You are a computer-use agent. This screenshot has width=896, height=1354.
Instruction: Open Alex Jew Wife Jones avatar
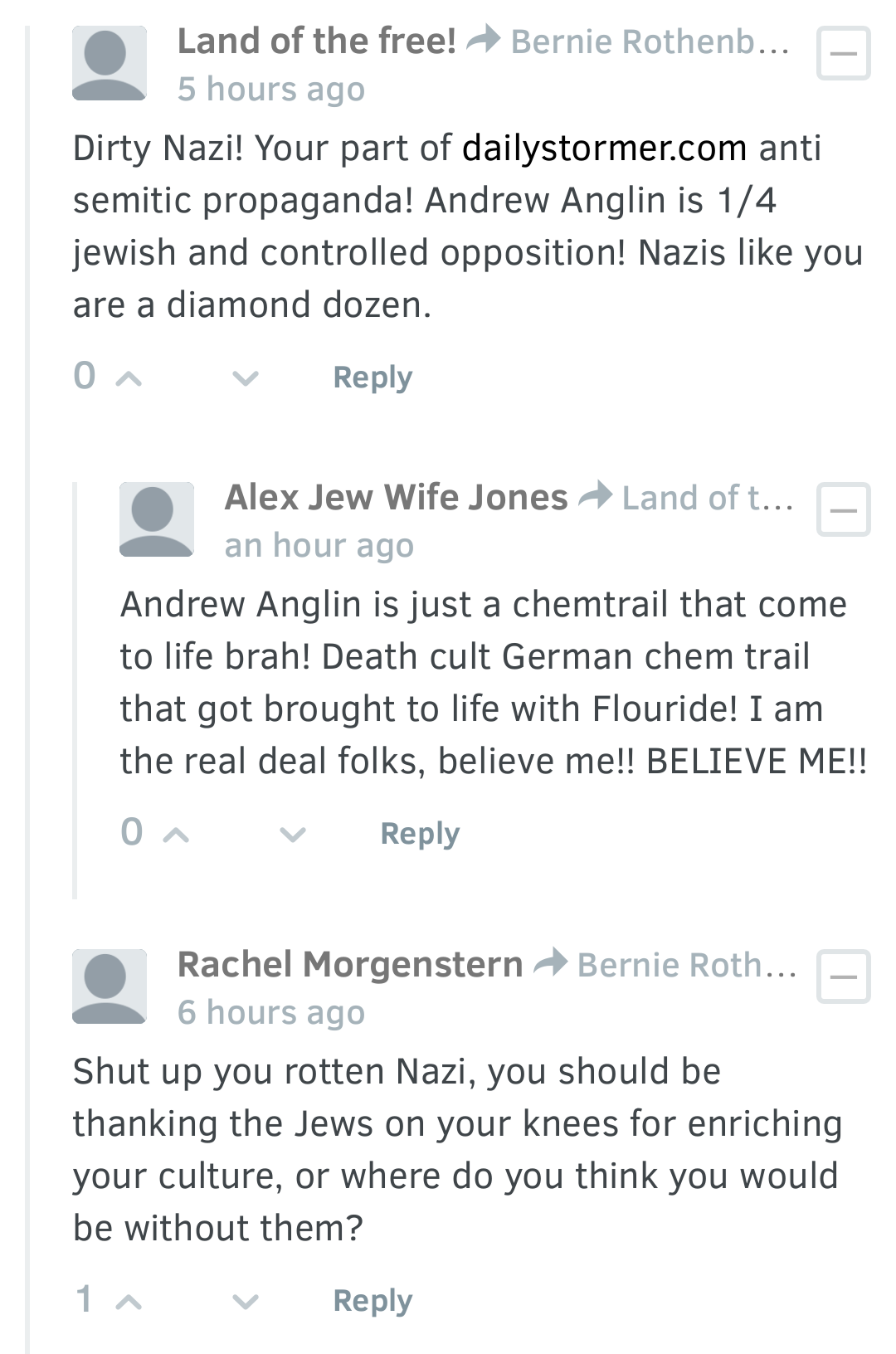pyautogui.click(x=157, y=519)
